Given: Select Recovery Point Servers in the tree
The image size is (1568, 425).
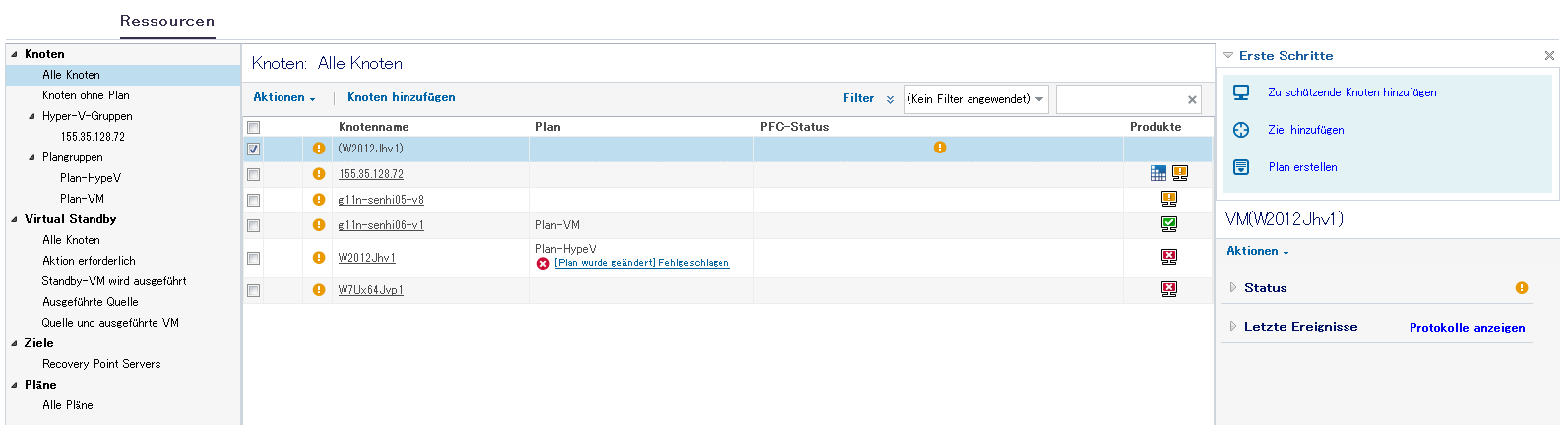Looking at the screenshot, I should pyautogui.click(x=101, y=364).
